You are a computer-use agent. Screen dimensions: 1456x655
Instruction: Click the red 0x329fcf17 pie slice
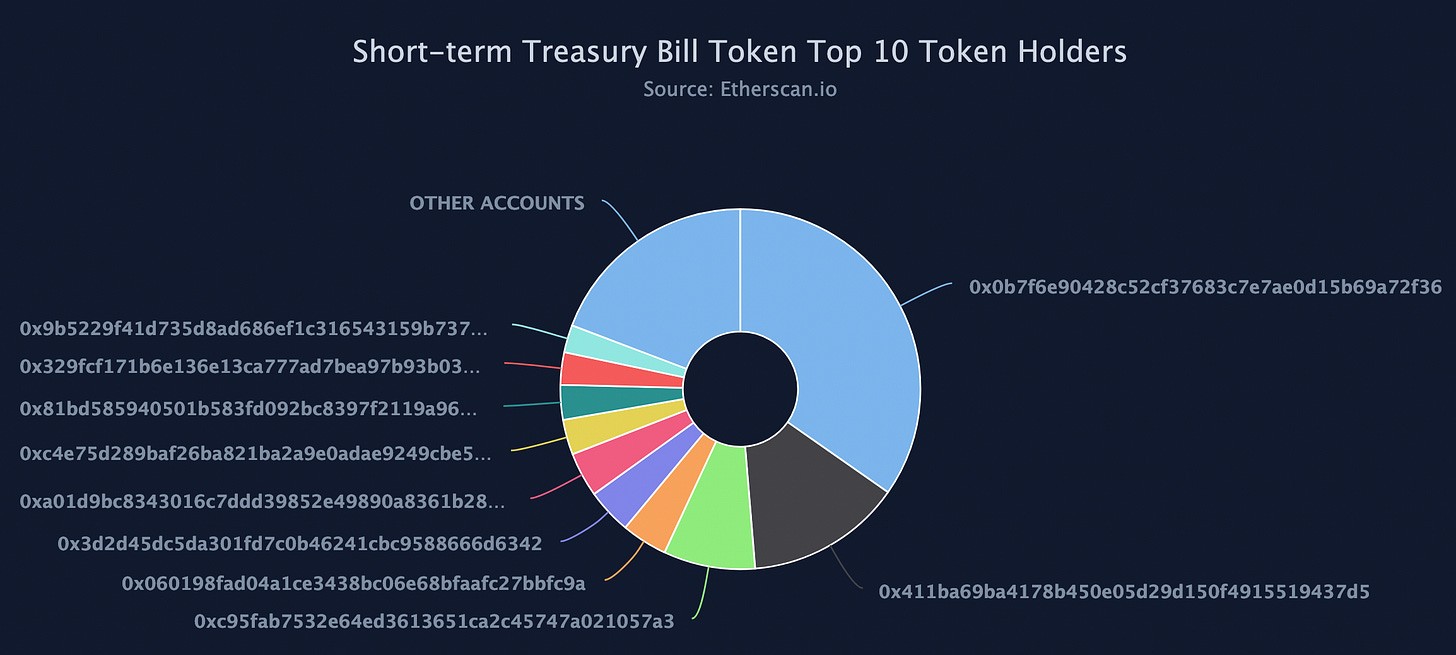coord(584,371)
